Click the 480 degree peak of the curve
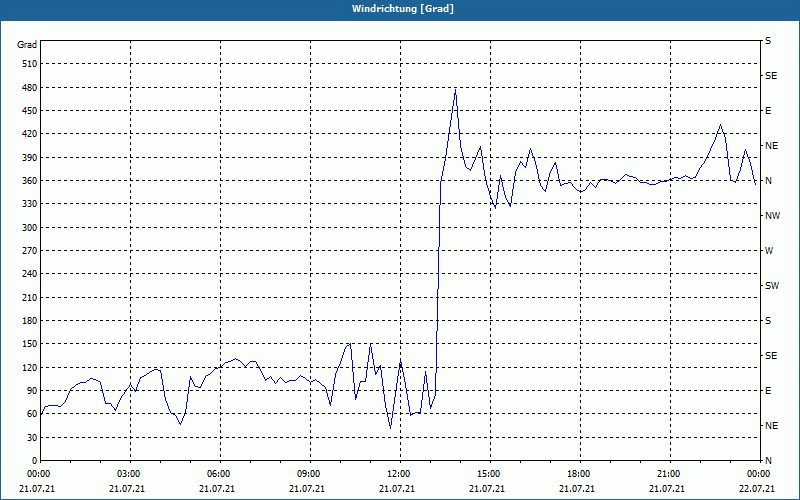Screen dimensions: 800x500 click(x=456, y=90)
